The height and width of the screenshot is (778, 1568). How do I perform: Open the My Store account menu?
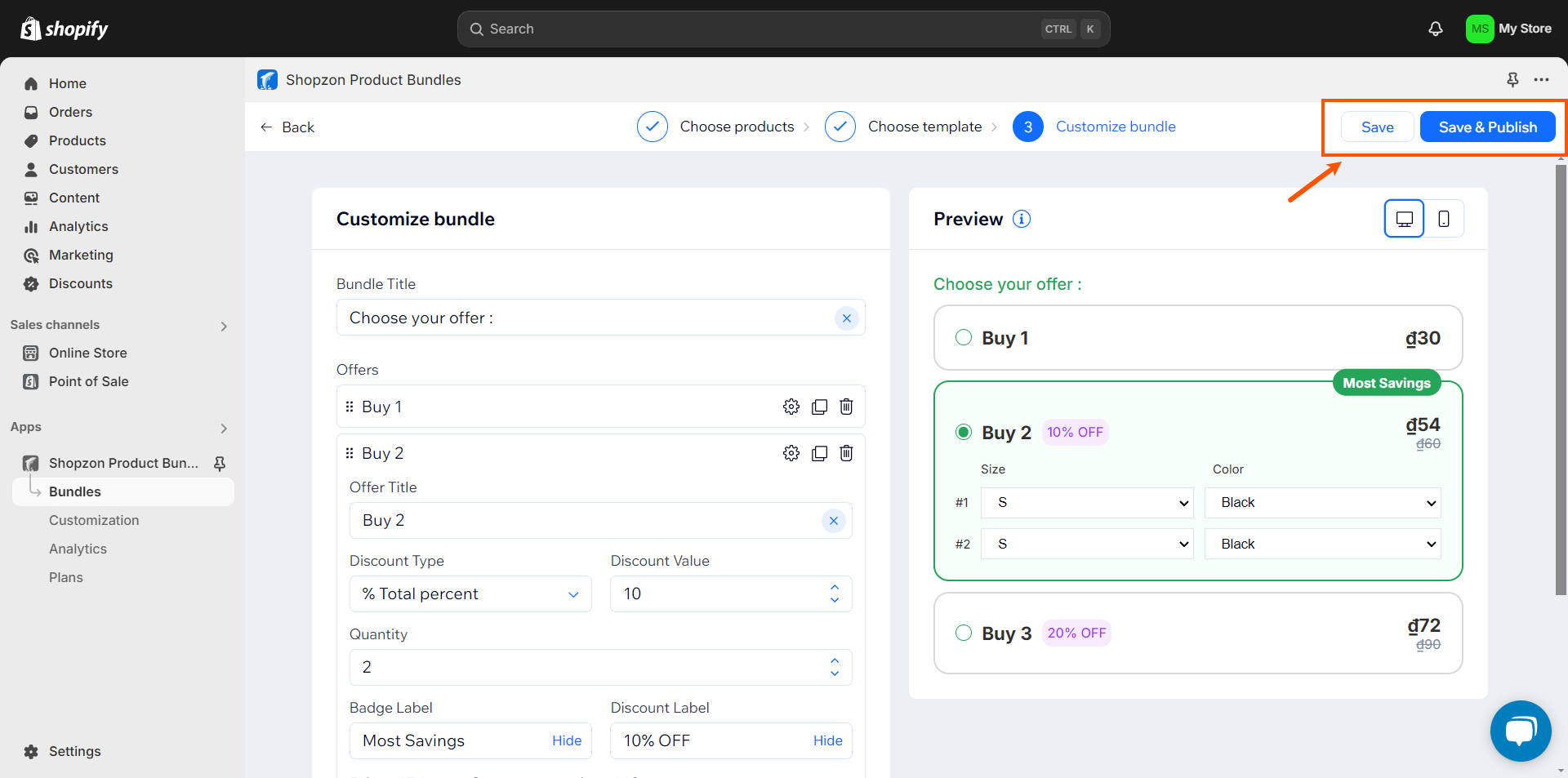click(1508, 29)
